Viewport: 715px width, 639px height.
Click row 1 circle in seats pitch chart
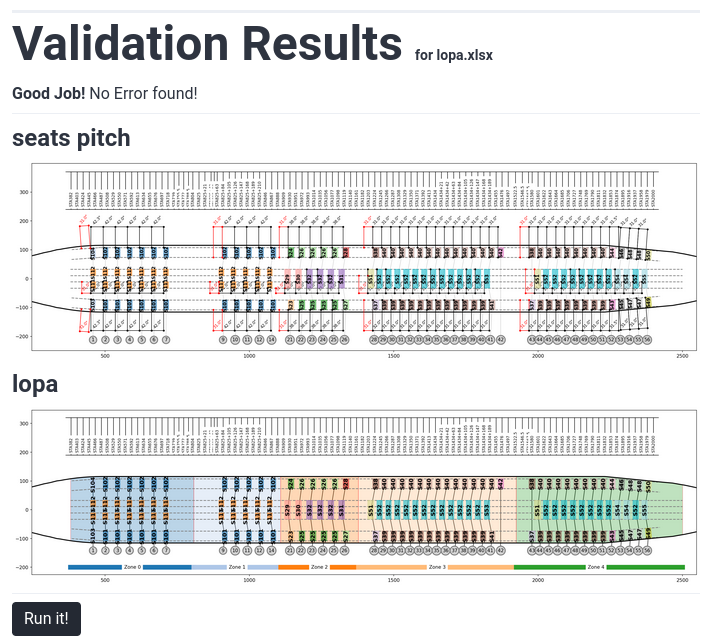93,340
